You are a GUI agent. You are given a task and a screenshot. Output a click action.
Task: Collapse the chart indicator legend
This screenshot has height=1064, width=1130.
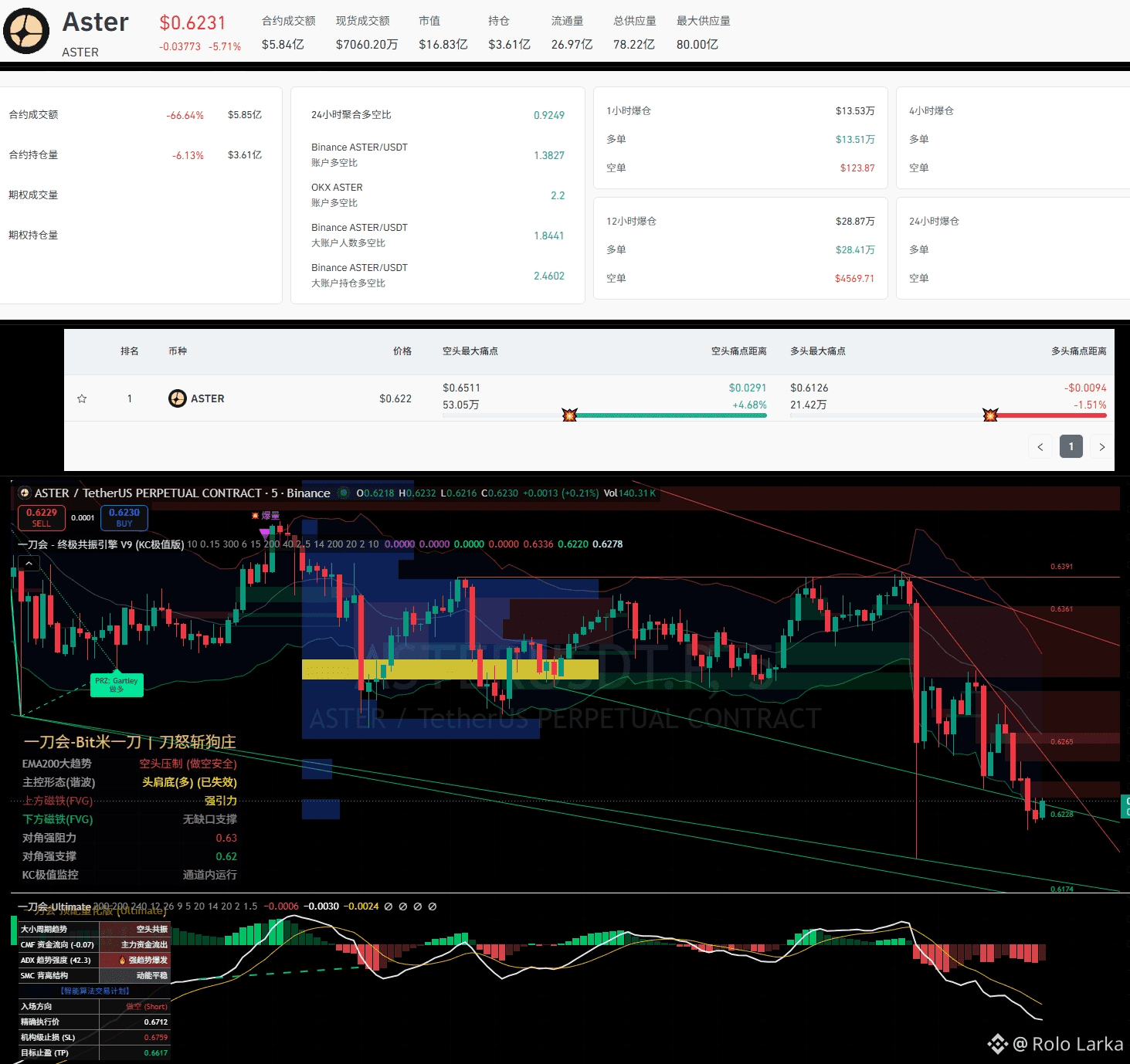tap(28, 564)
